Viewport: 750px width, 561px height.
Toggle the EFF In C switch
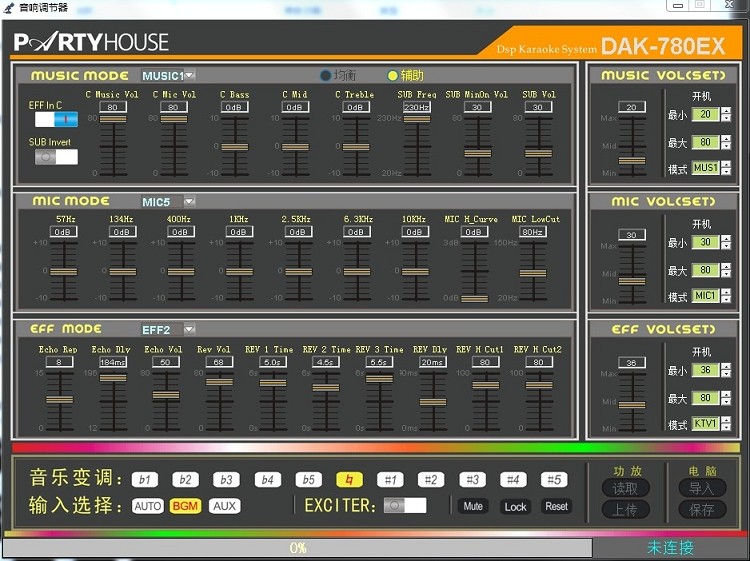(56, 119)
